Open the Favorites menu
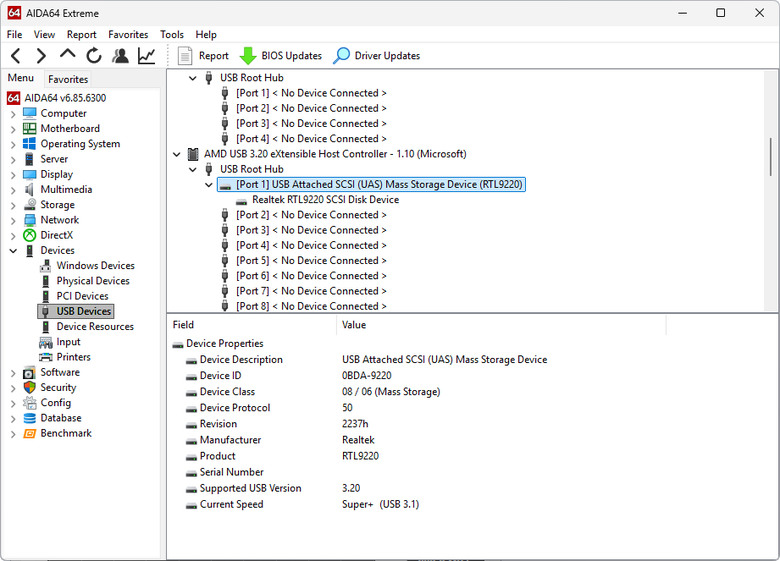The width and height of the screenshot is (780, 561). [x=128, y=34]
